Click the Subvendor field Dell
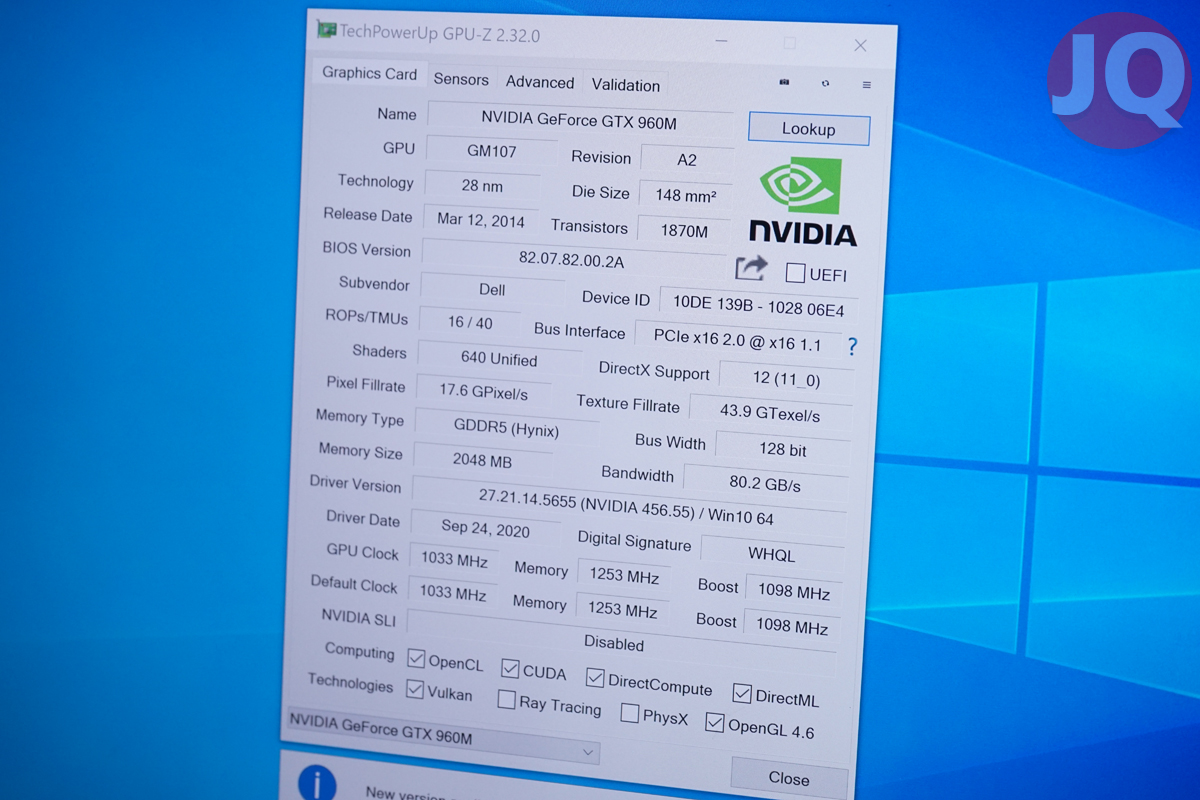Screen dimensions: 1200x800 [x=492, y=290]
